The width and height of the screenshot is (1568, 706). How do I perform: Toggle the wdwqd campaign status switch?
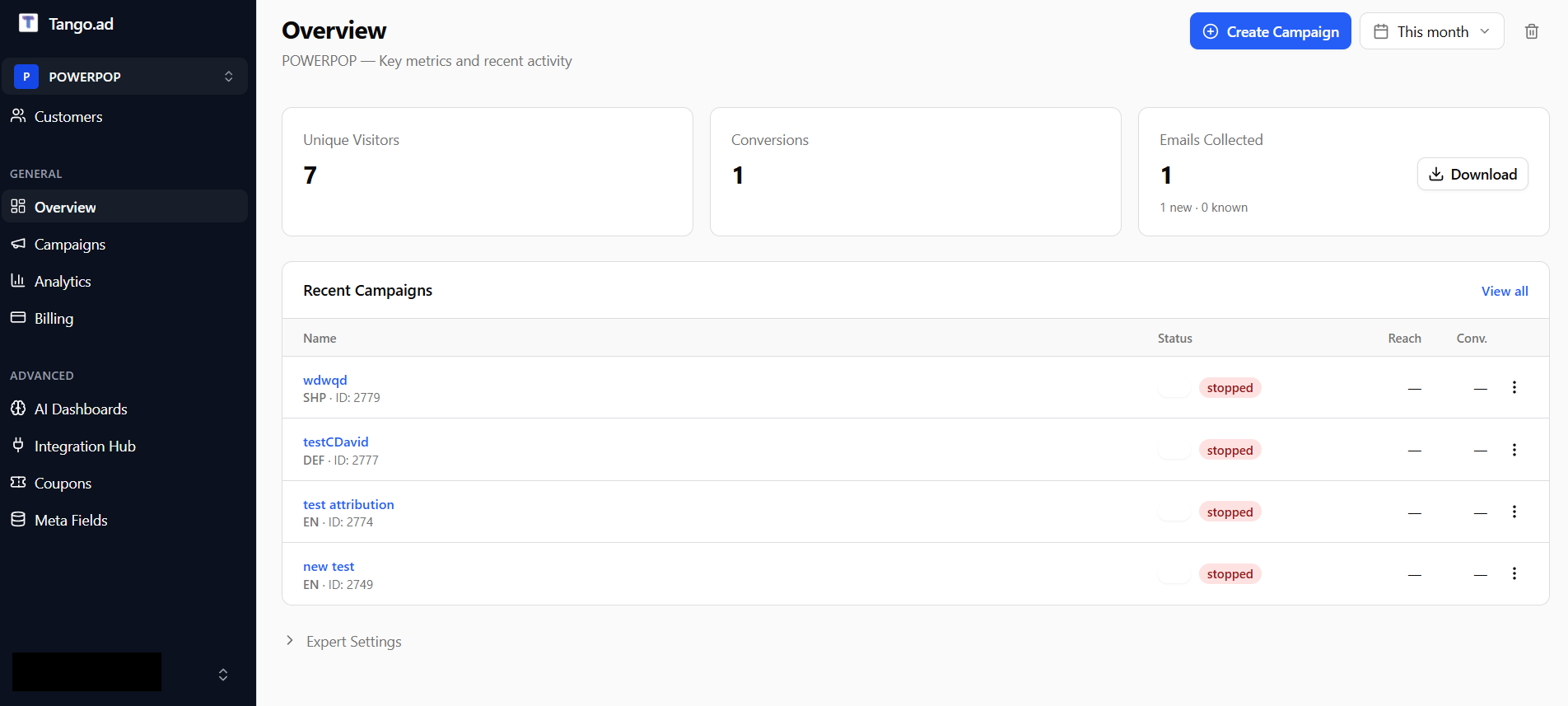(x=1174, y=388)
